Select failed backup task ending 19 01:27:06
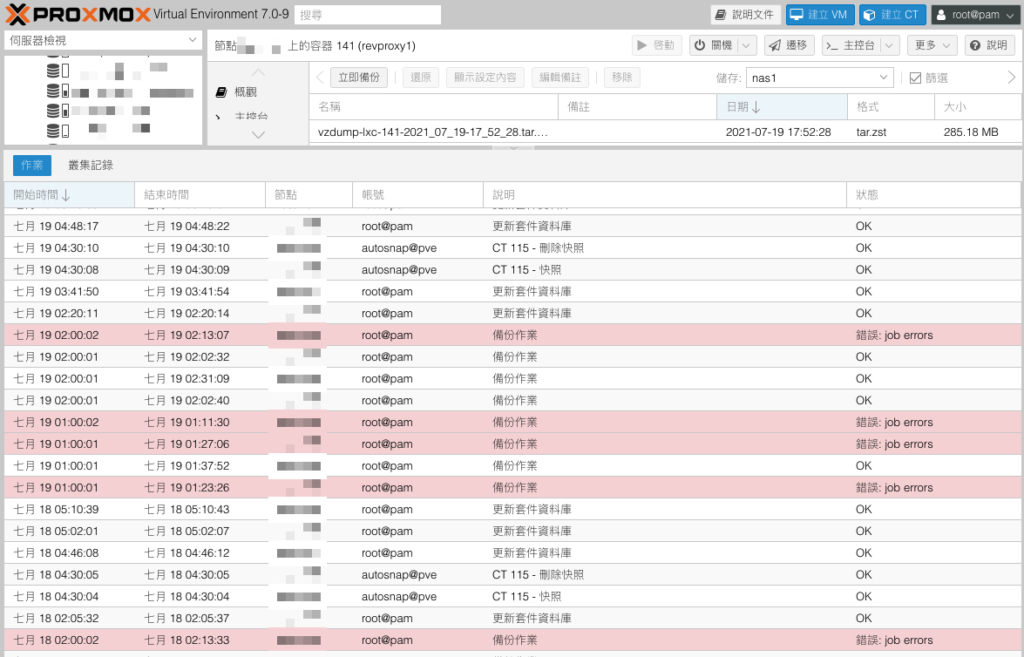Screen dimensions: 1024x657 coord(512,444)
